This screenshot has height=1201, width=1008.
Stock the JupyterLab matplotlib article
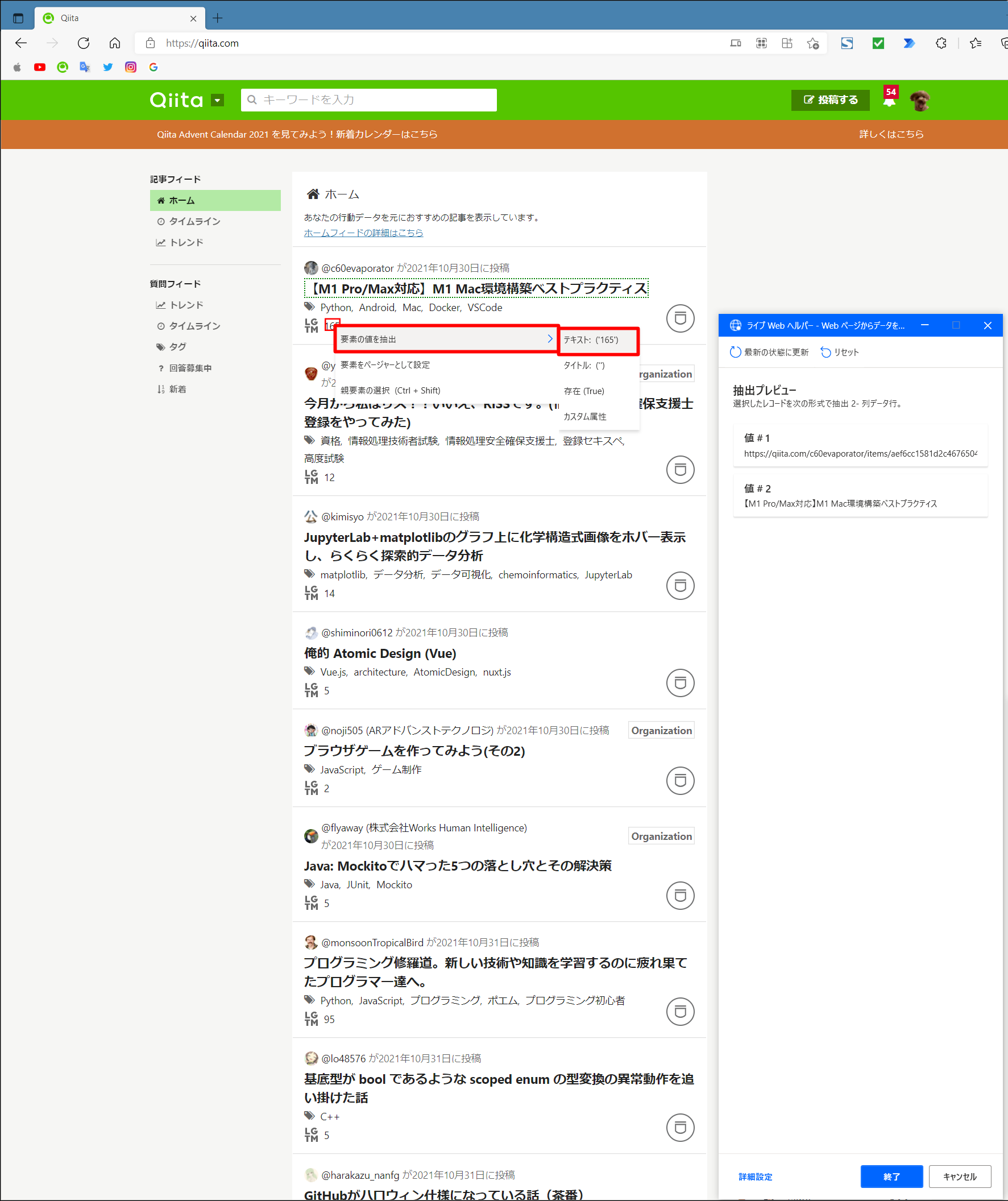coord(681,586)
